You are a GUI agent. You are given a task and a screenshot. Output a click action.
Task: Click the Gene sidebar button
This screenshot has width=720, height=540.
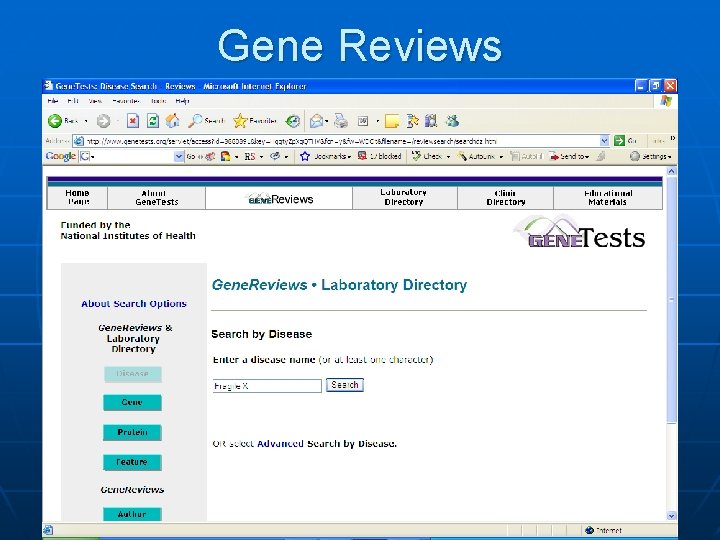coord(132,402)
